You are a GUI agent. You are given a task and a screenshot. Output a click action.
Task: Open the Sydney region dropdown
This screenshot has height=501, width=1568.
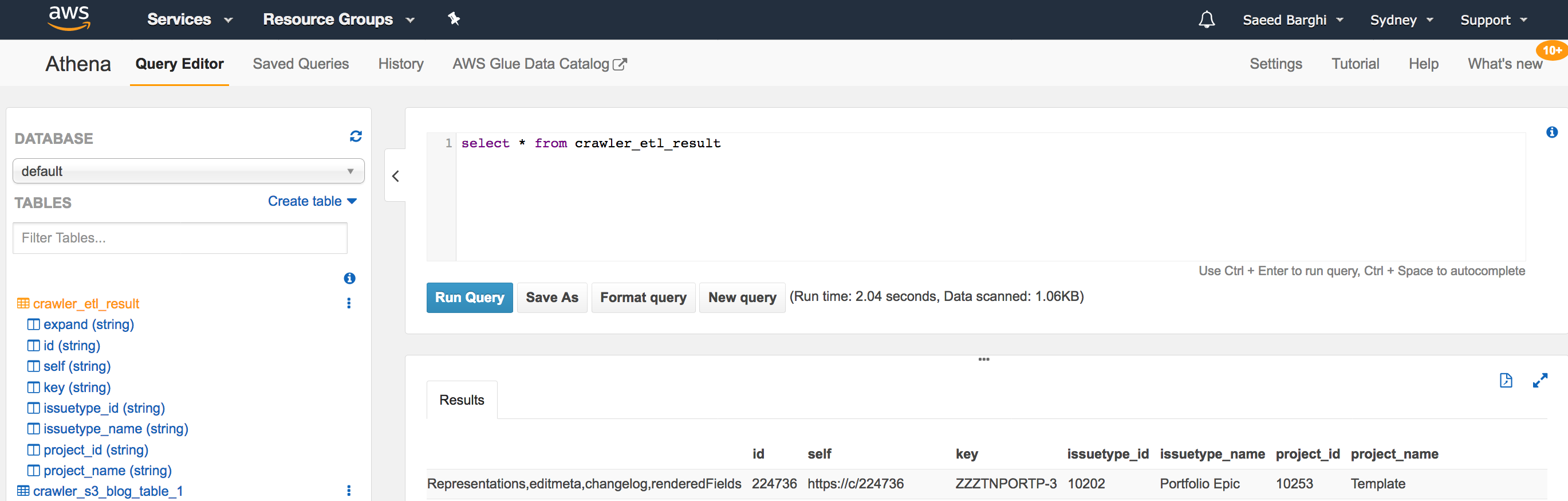coord(1402,20)
